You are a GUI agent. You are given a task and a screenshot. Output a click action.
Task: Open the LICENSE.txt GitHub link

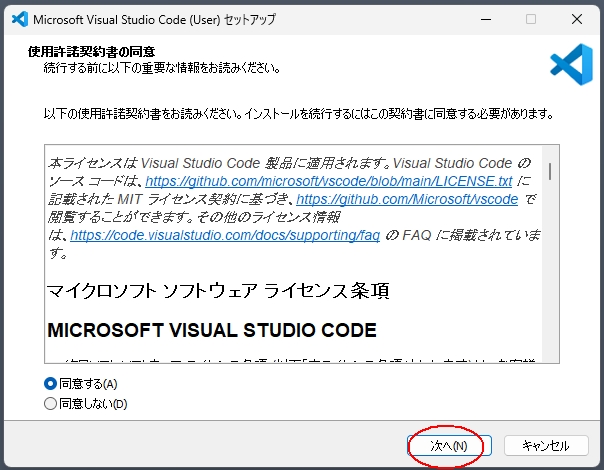tap(328, 182)
